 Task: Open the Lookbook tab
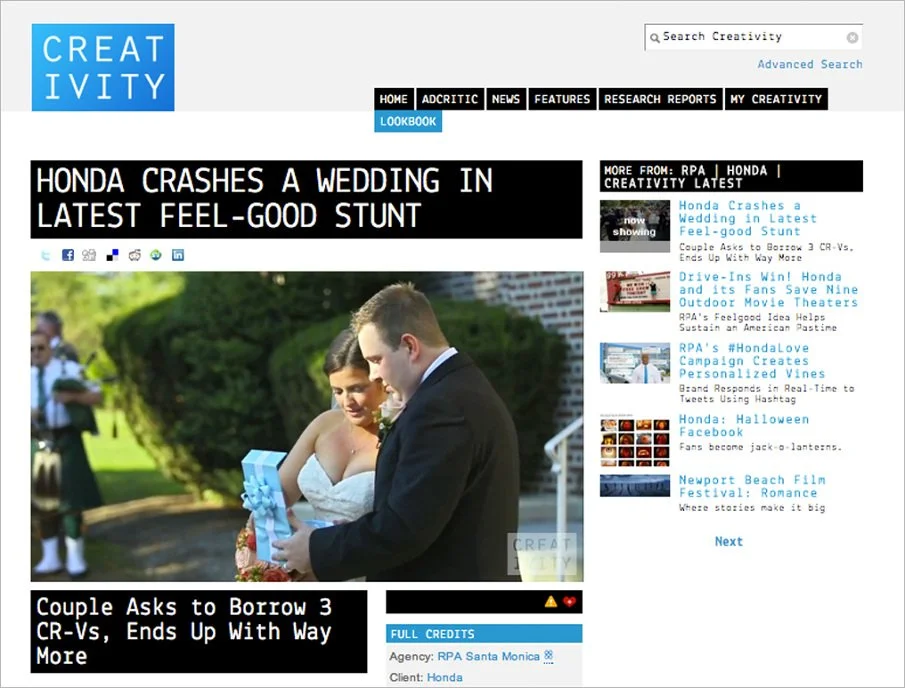pos(408,121)
